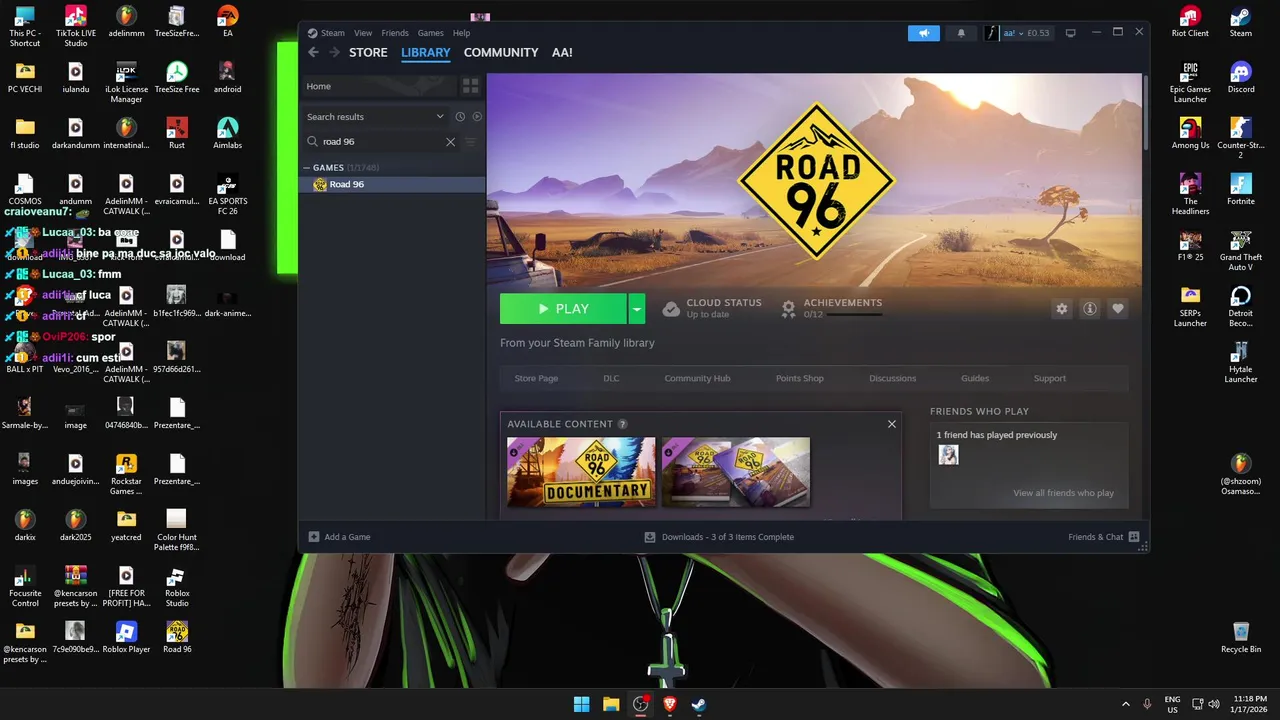Screen dimensions: 1280x720
Task: Open the Games menu
Action: (430, 33)
